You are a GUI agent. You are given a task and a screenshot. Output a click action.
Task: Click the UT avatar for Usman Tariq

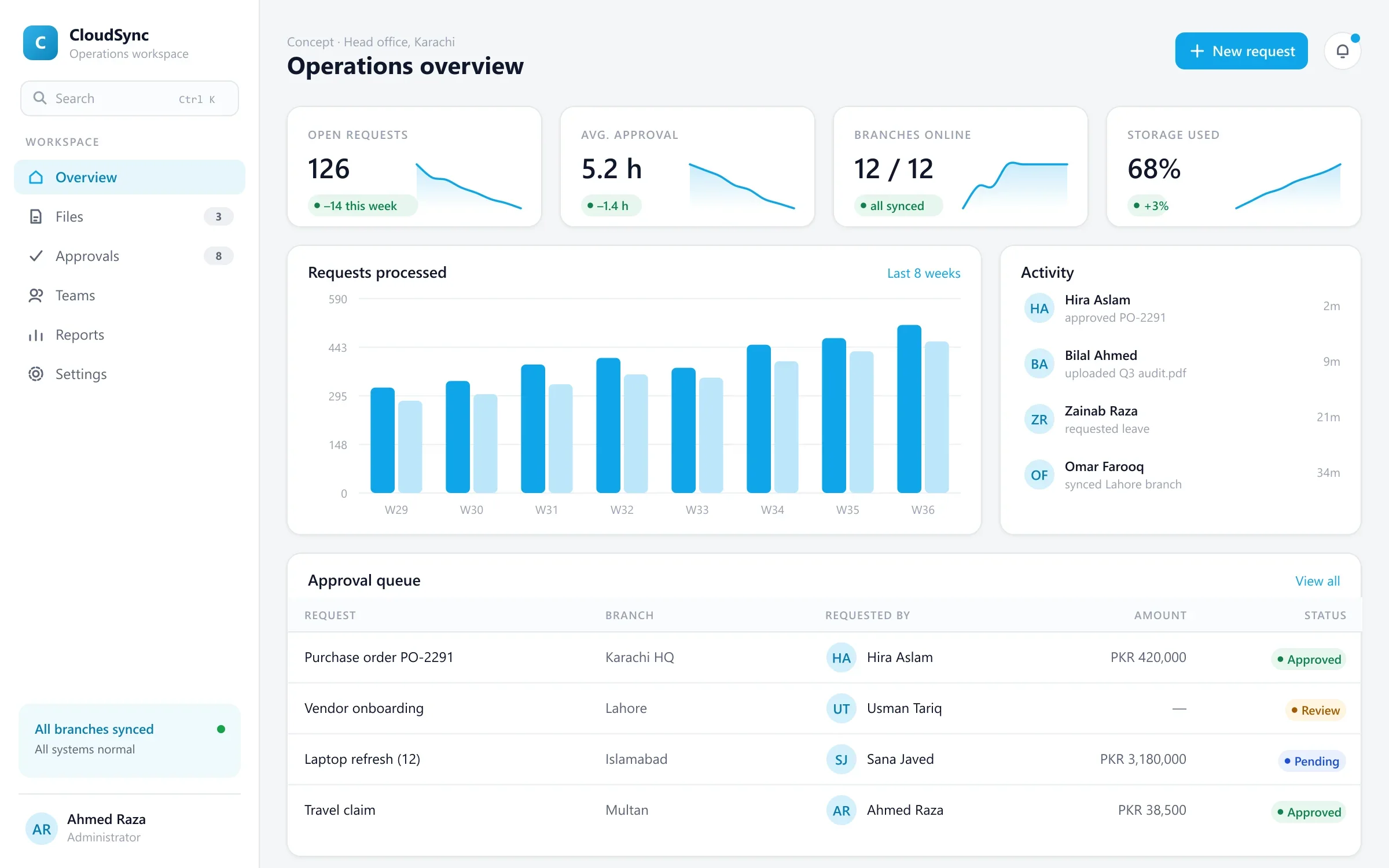pos(841,708)
